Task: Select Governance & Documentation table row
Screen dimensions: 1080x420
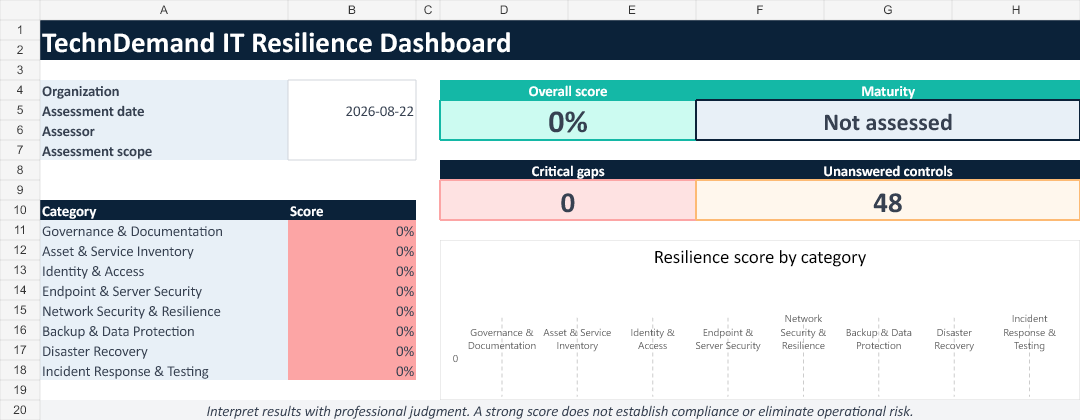Action: coord(228,231)
